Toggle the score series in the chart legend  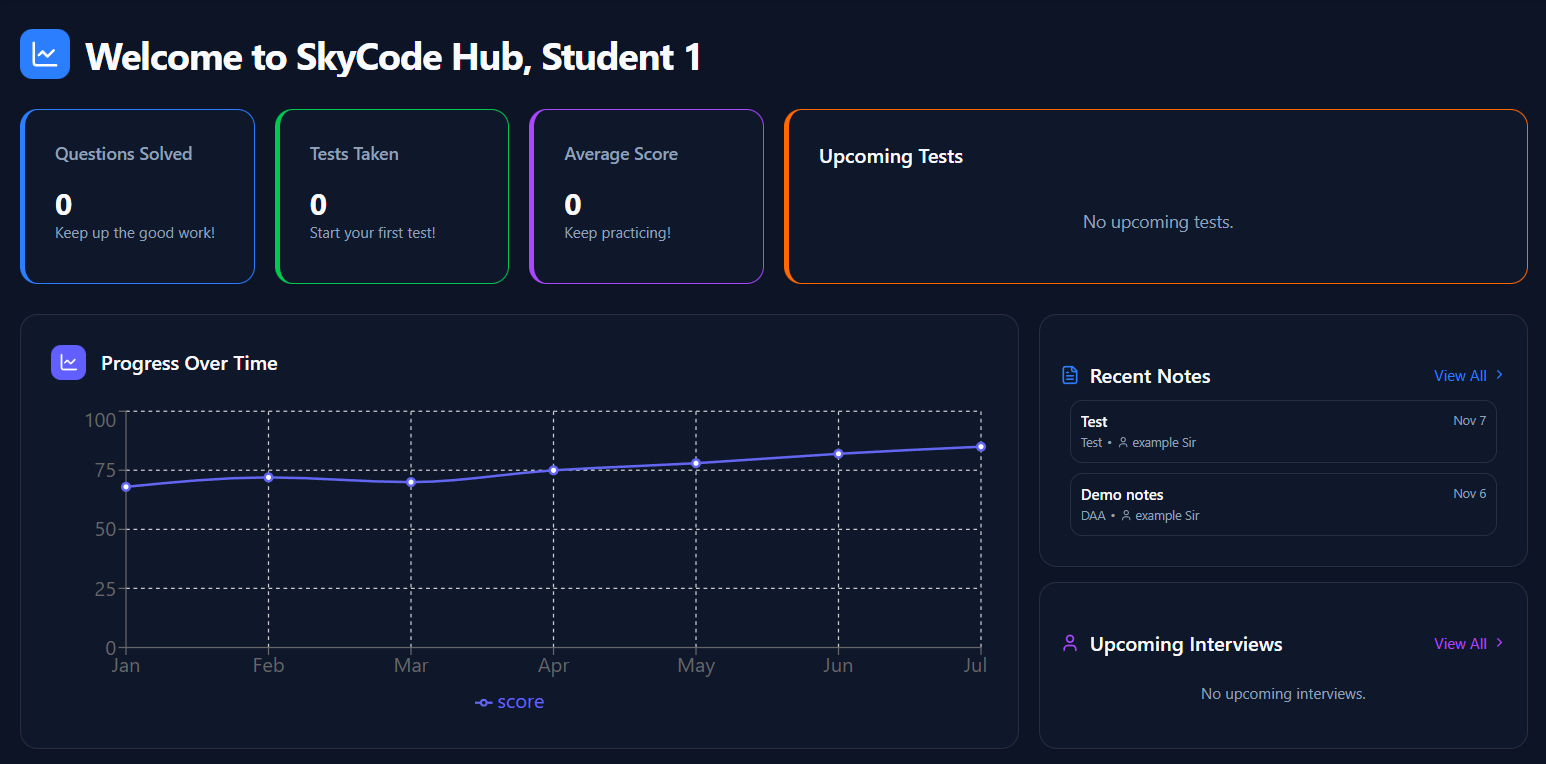(510, 701)
